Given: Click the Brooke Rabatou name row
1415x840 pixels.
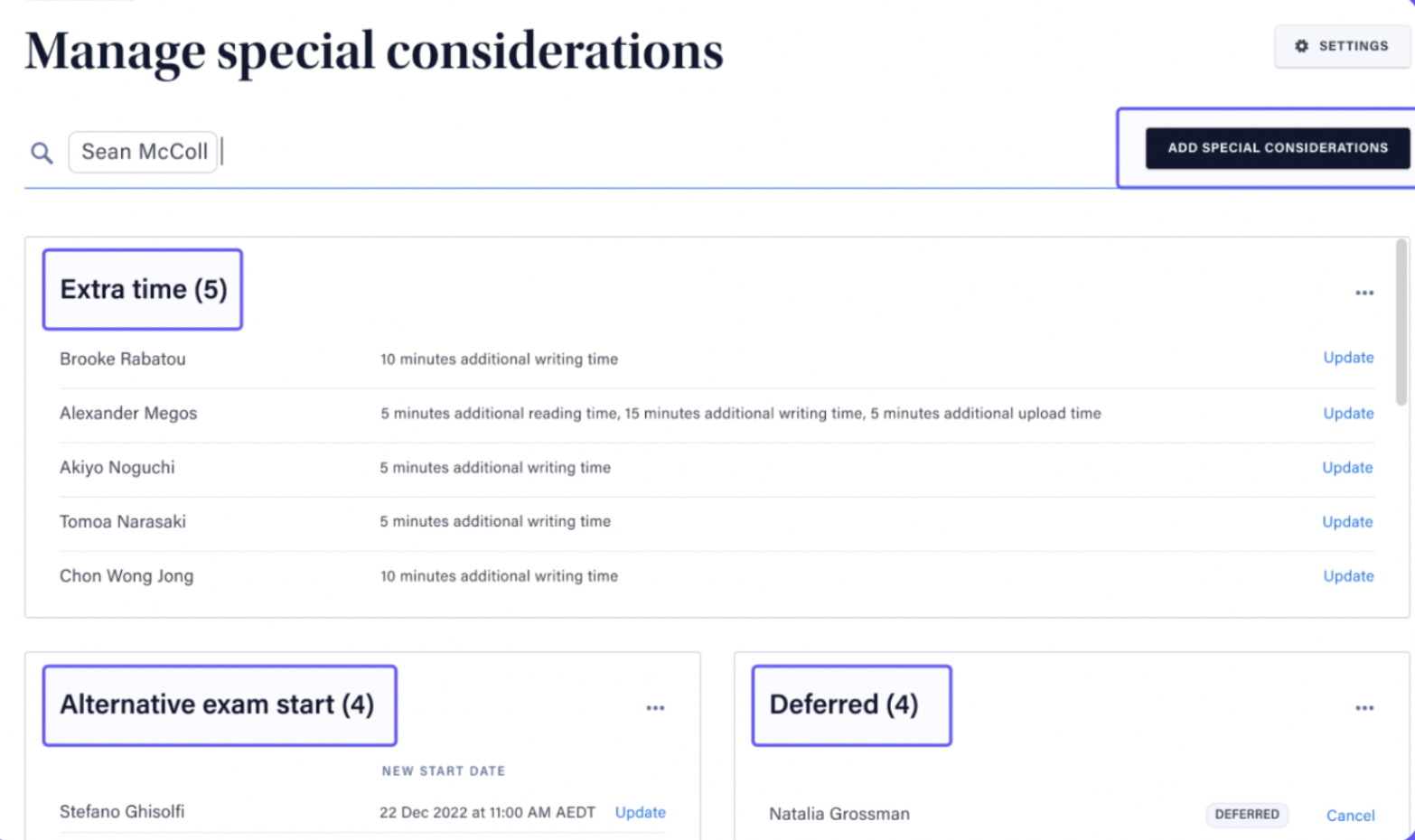Looking at the screenshot, I should pos(717,359).
